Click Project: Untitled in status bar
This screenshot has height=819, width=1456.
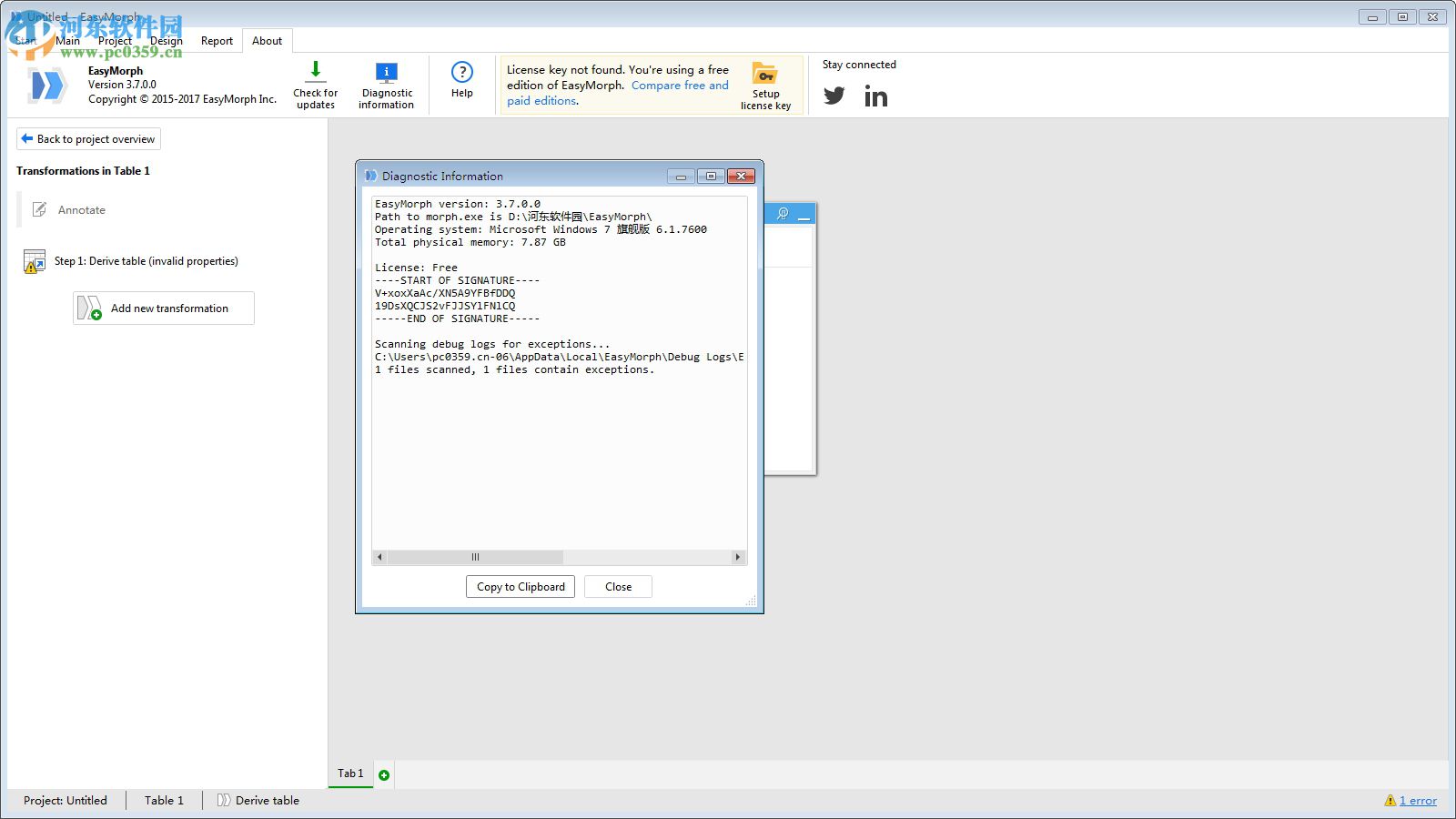pyautogui.click(x=66, y=801)
